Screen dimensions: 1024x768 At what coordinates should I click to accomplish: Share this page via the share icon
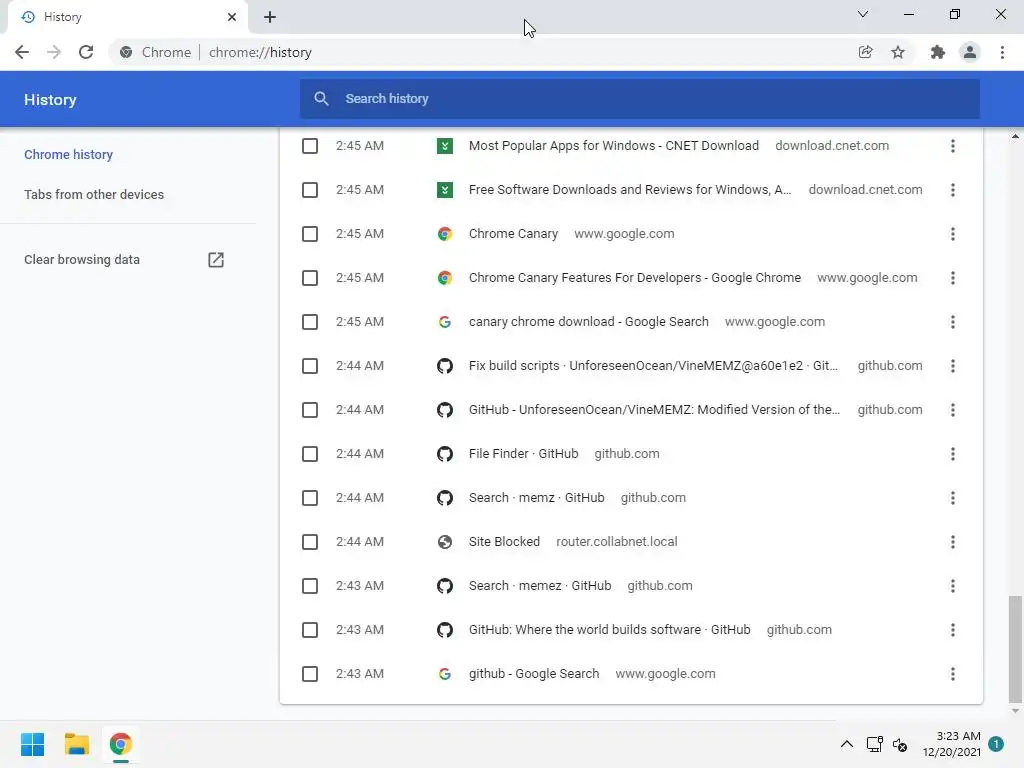[x=865, y=52]
